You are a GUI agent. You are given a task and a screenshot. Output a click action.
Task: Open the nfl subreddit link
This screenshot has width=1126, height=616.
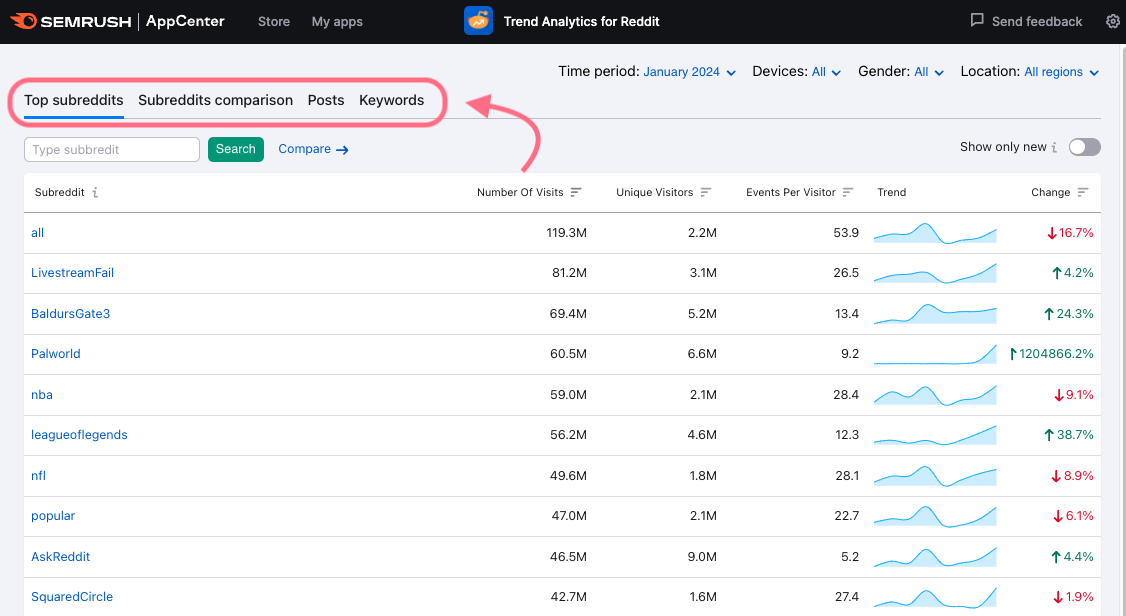[39, 475]
